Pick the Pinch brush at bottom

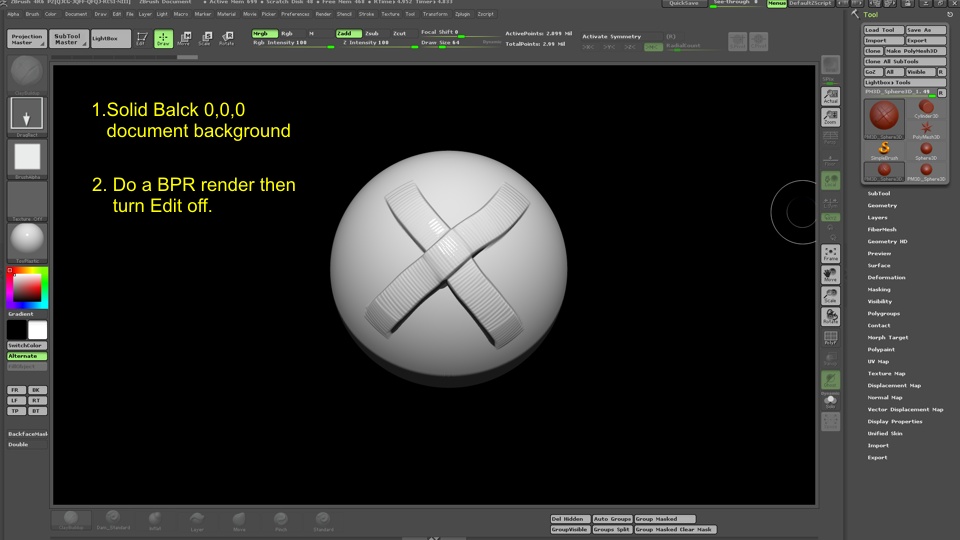tap(280, 521)
